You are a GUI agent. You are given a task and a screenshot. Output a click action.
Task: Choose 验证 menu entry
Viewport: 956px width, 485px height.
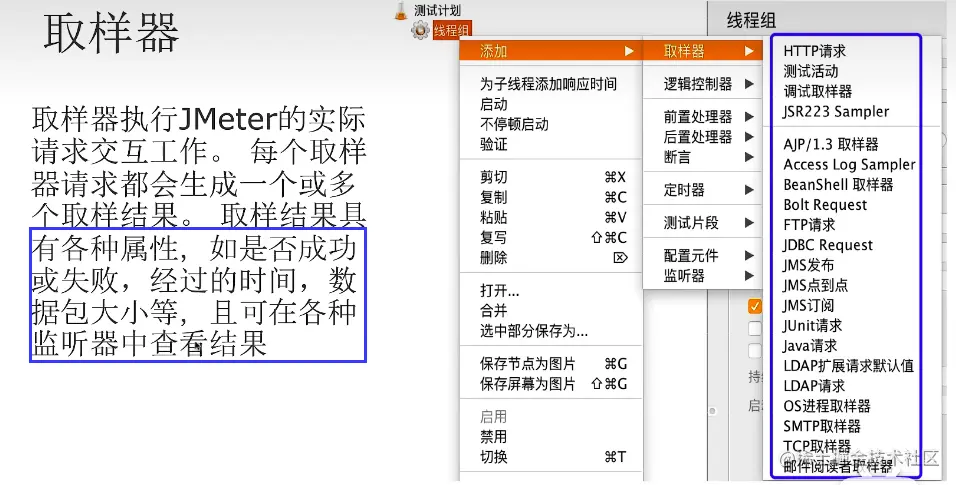[x=551, y=145]
